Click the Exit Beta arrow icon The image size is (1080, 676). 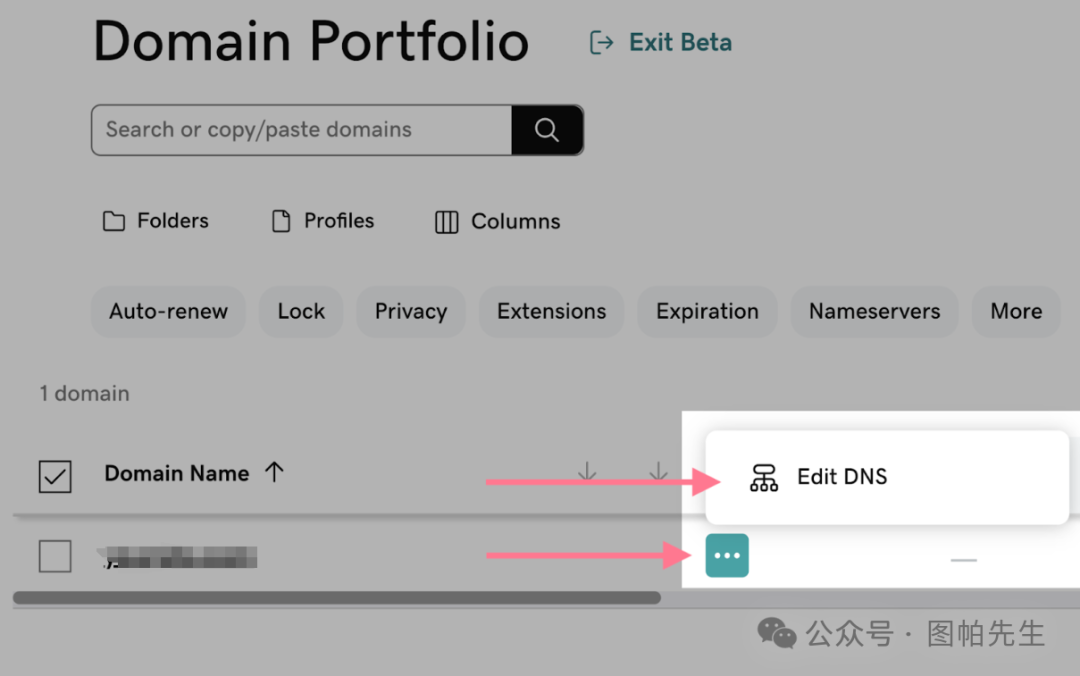(601, 42)
